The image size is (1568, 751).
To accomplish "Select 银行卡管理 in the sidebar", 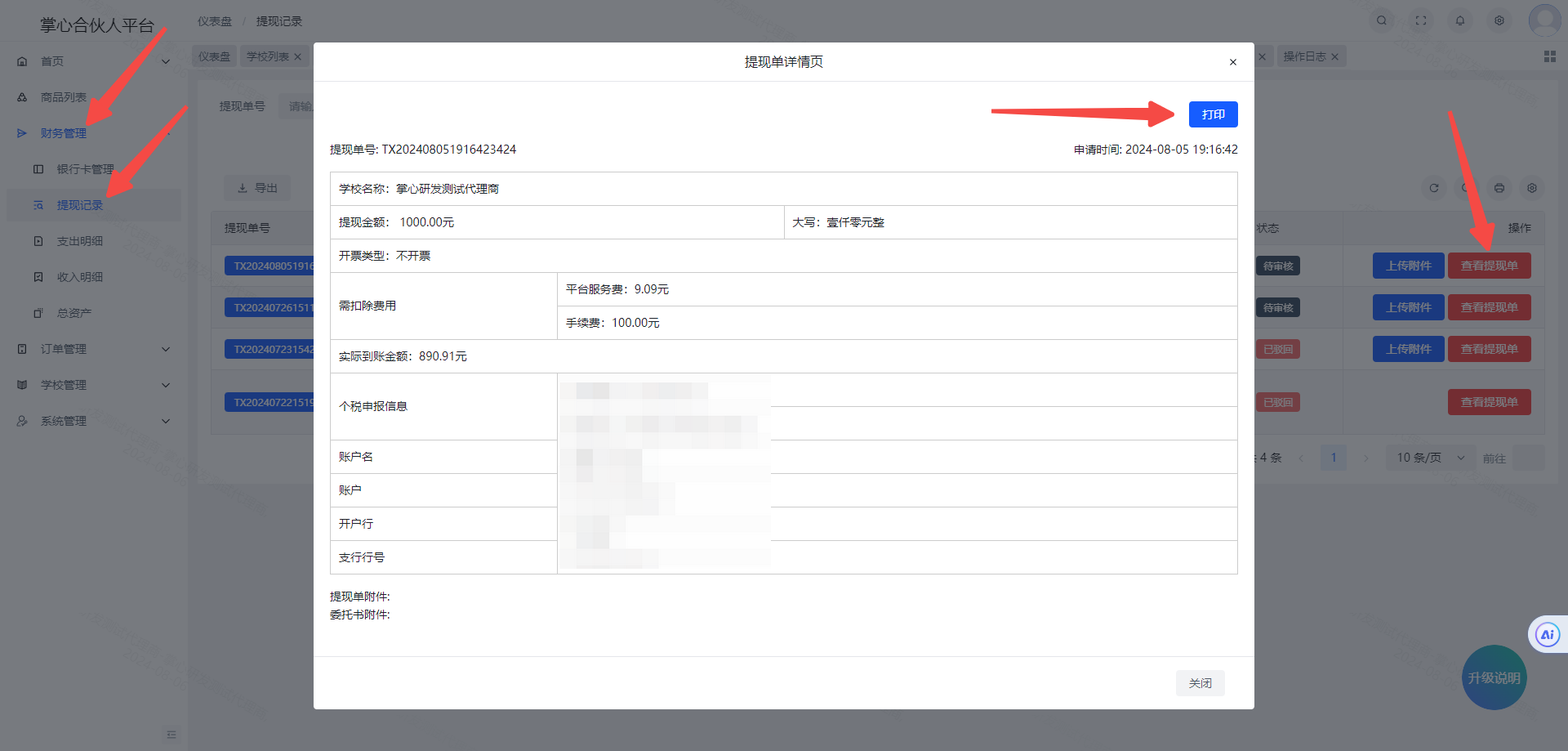I will click(x=85, y=169).
